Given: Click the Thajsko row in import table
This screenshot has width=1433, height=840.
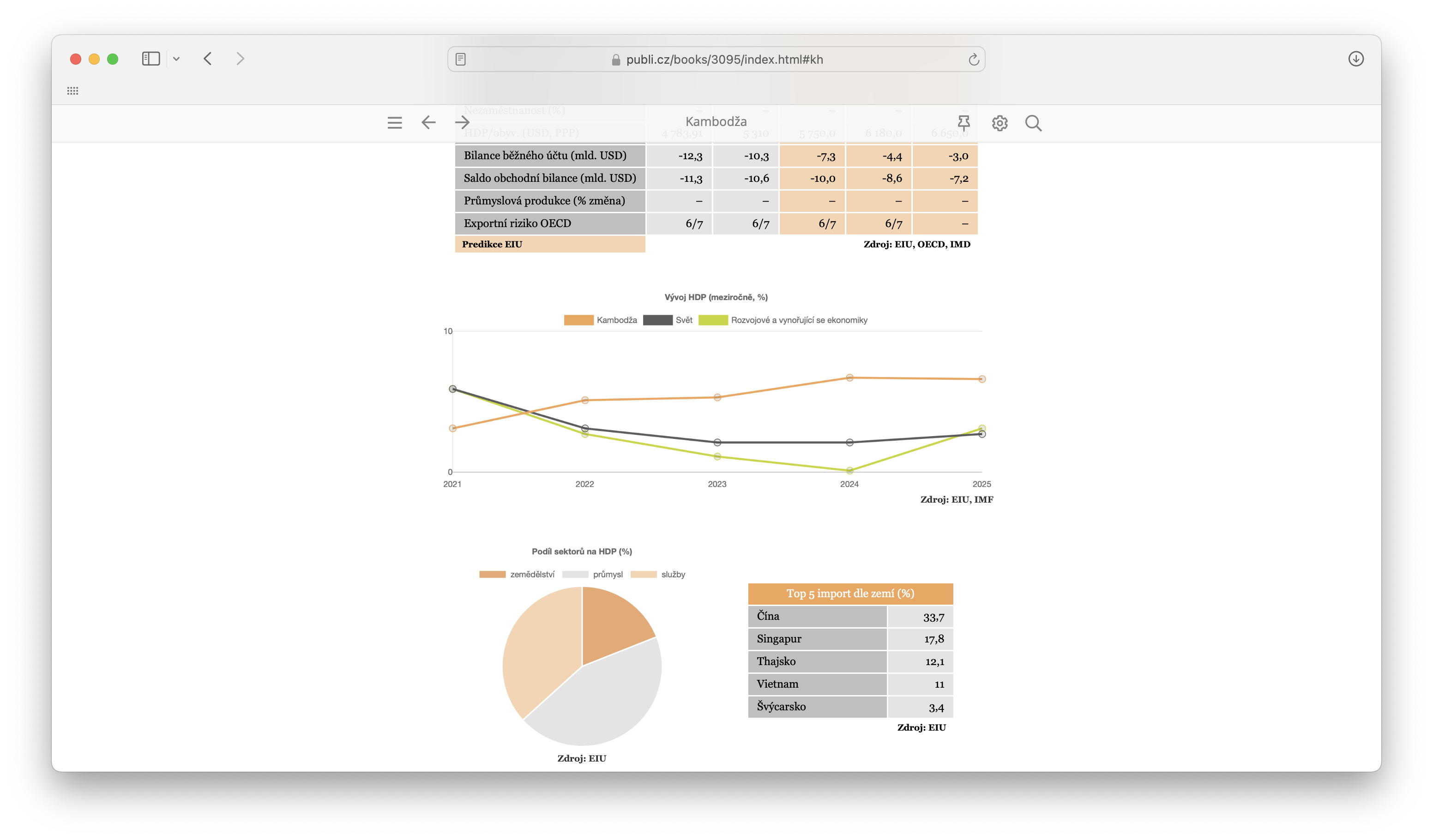Looking at the screenshot, I should tap(850, 661).
